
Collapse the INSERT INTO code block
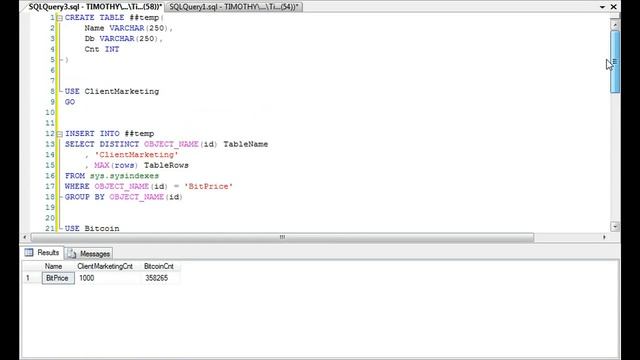pyautogui.click(x=60, y=134)
